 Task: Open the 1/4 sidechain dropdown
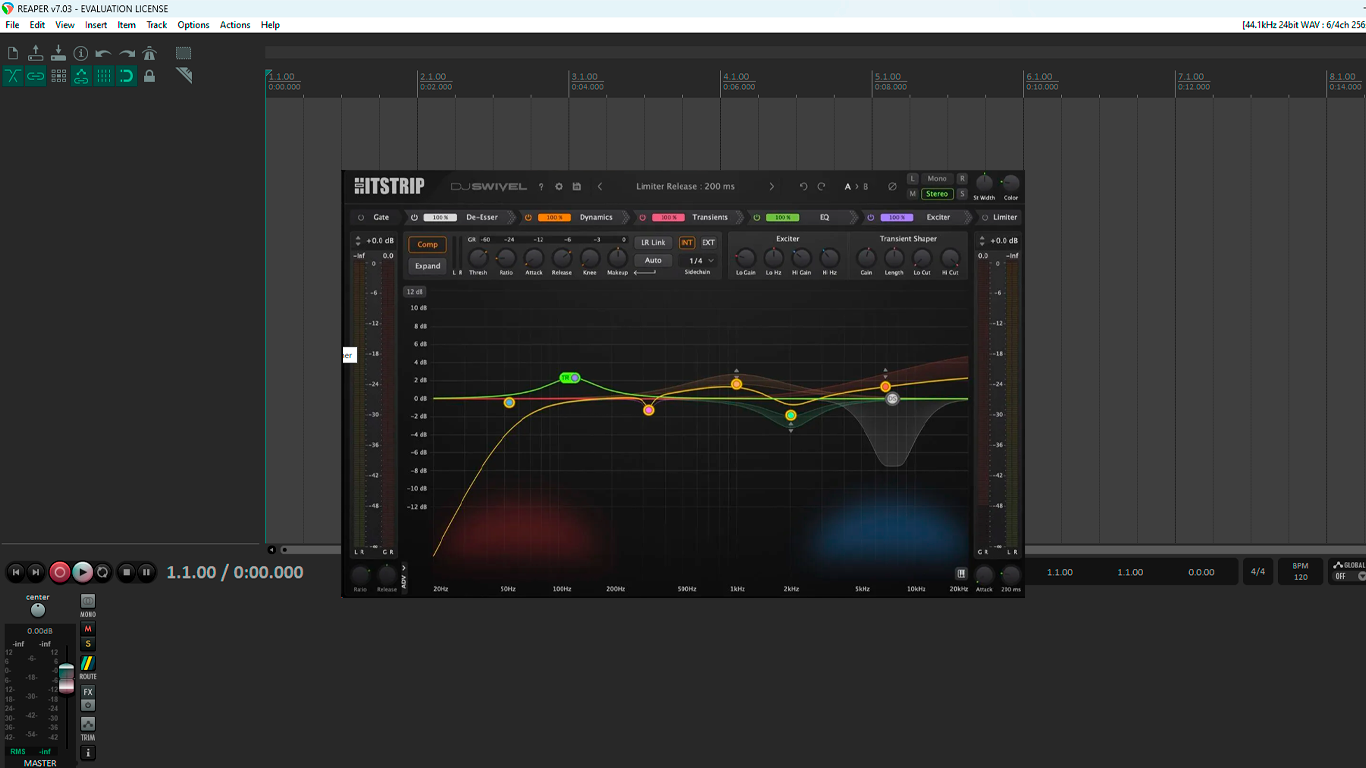701,261
